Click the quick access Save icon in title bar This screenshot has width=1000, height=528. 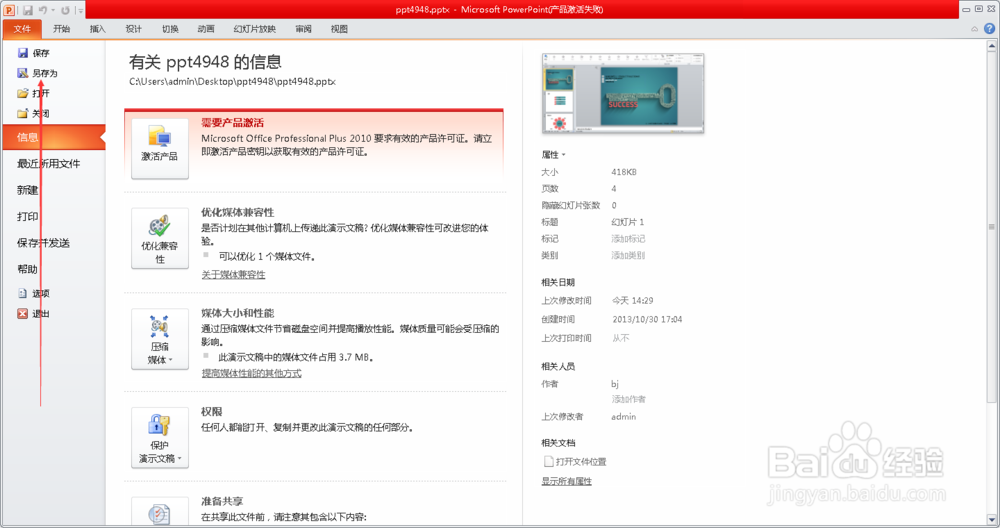(x=27, y=10)
